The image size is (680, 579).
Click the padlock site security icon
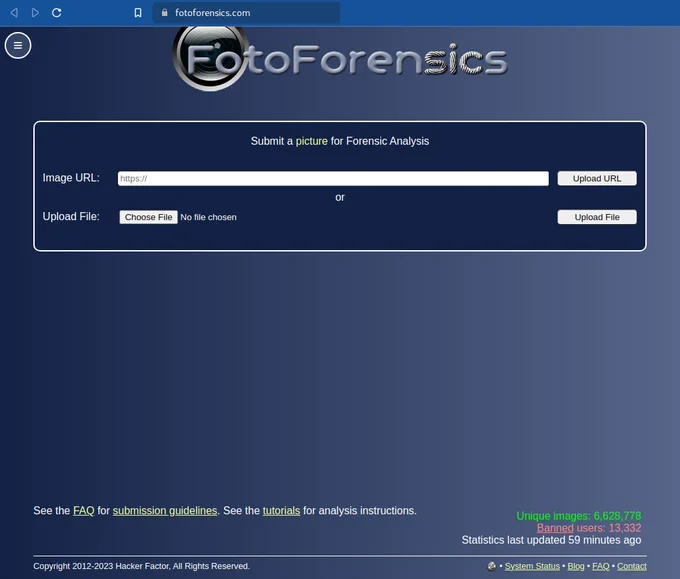164,13
